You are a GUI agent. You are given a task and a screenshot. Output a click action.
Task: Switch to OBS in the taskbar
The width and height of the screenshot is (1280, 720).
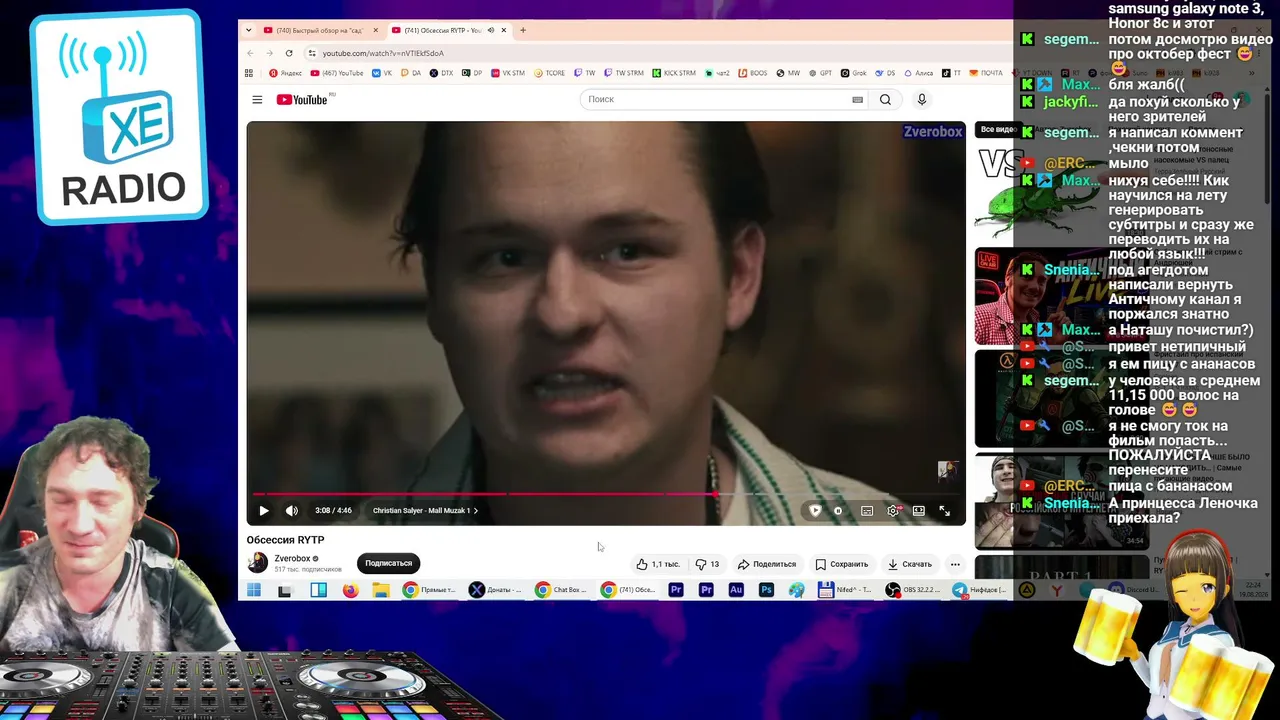point(915,590)
